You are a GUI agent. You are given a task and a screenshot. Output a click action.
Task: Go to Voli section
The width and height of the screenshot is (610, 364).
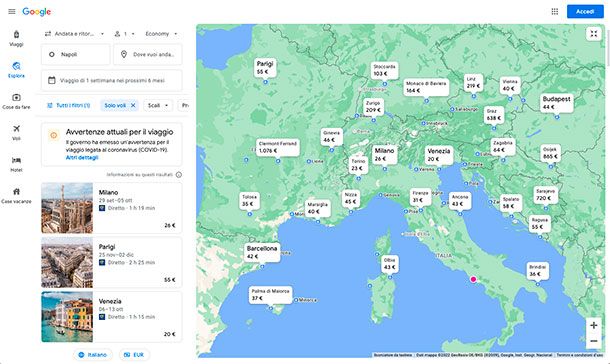click(x=16, y=133)
